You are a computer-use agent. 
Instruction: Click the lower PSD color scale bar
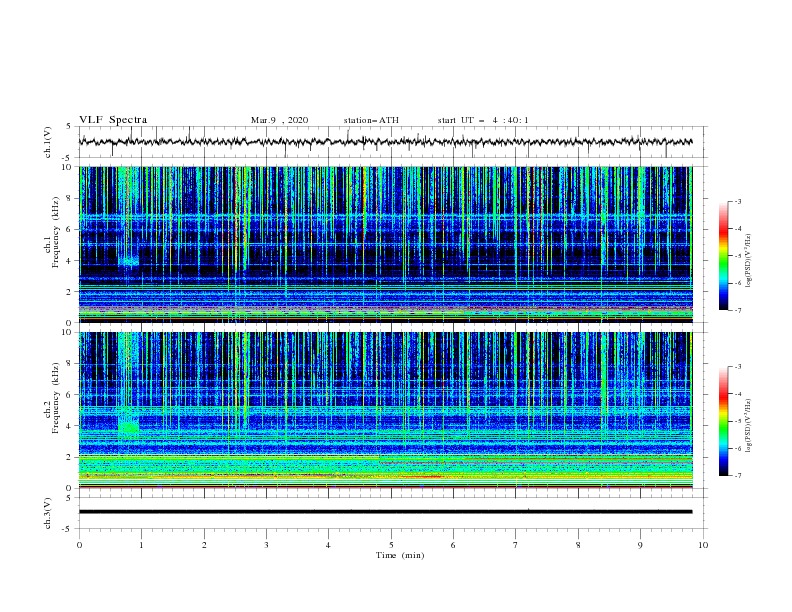click(x=723, y=421)
